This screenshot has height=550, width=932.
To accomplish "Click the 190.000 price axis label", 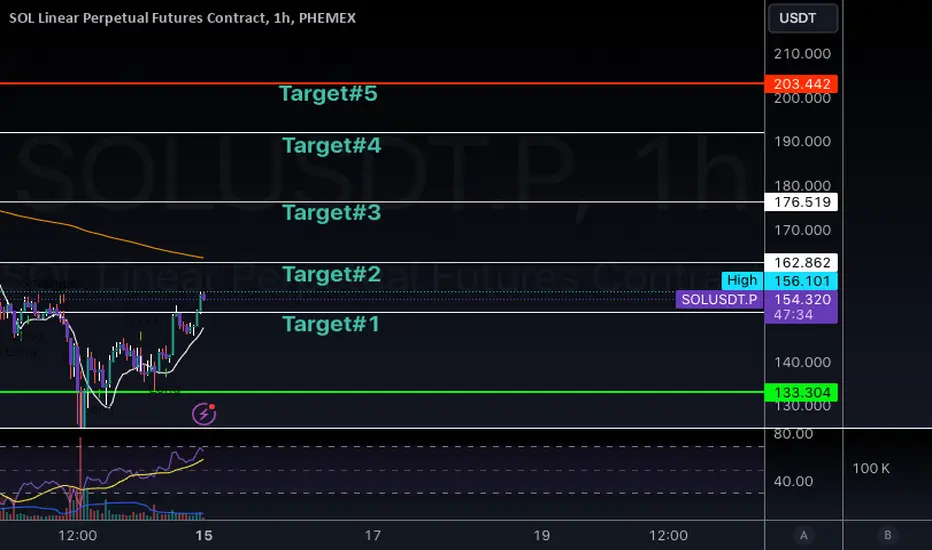I will (x=802, y=142).
